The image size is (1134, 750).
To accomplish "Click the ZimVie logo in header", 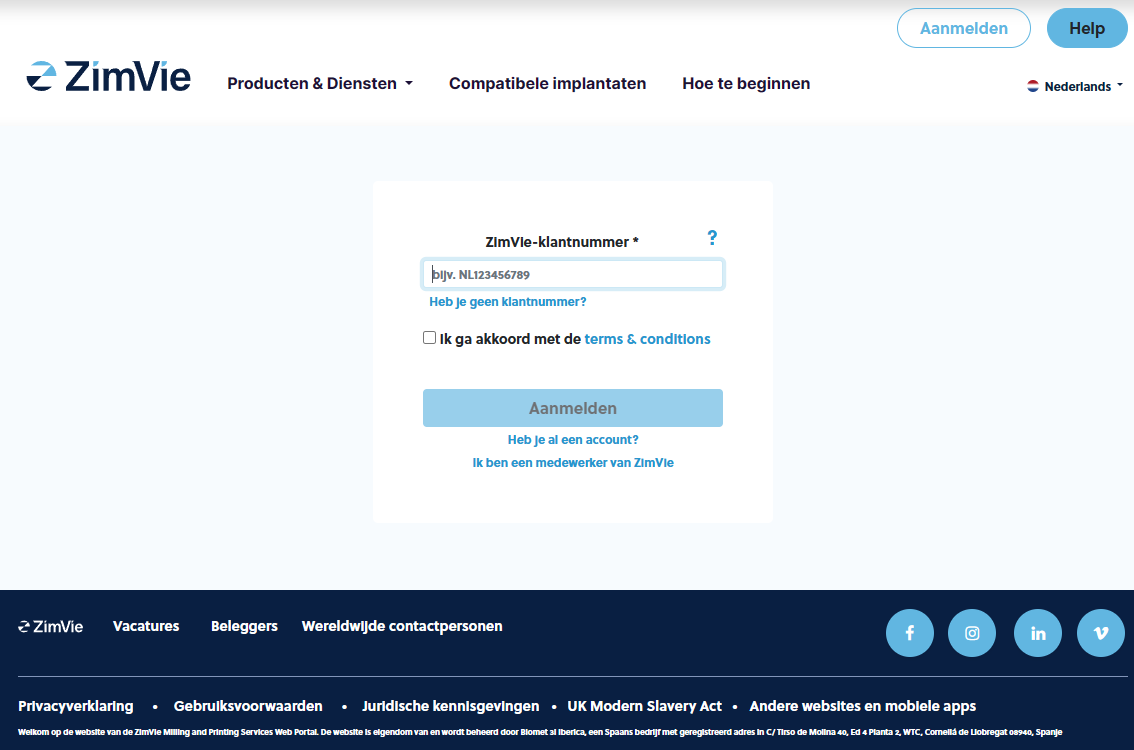I will coord(110,75).
